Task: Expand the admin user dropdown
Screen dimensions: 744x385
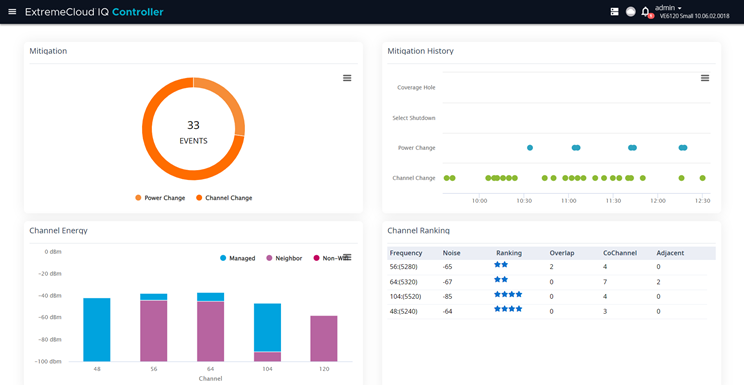Action: click(669, 8)
